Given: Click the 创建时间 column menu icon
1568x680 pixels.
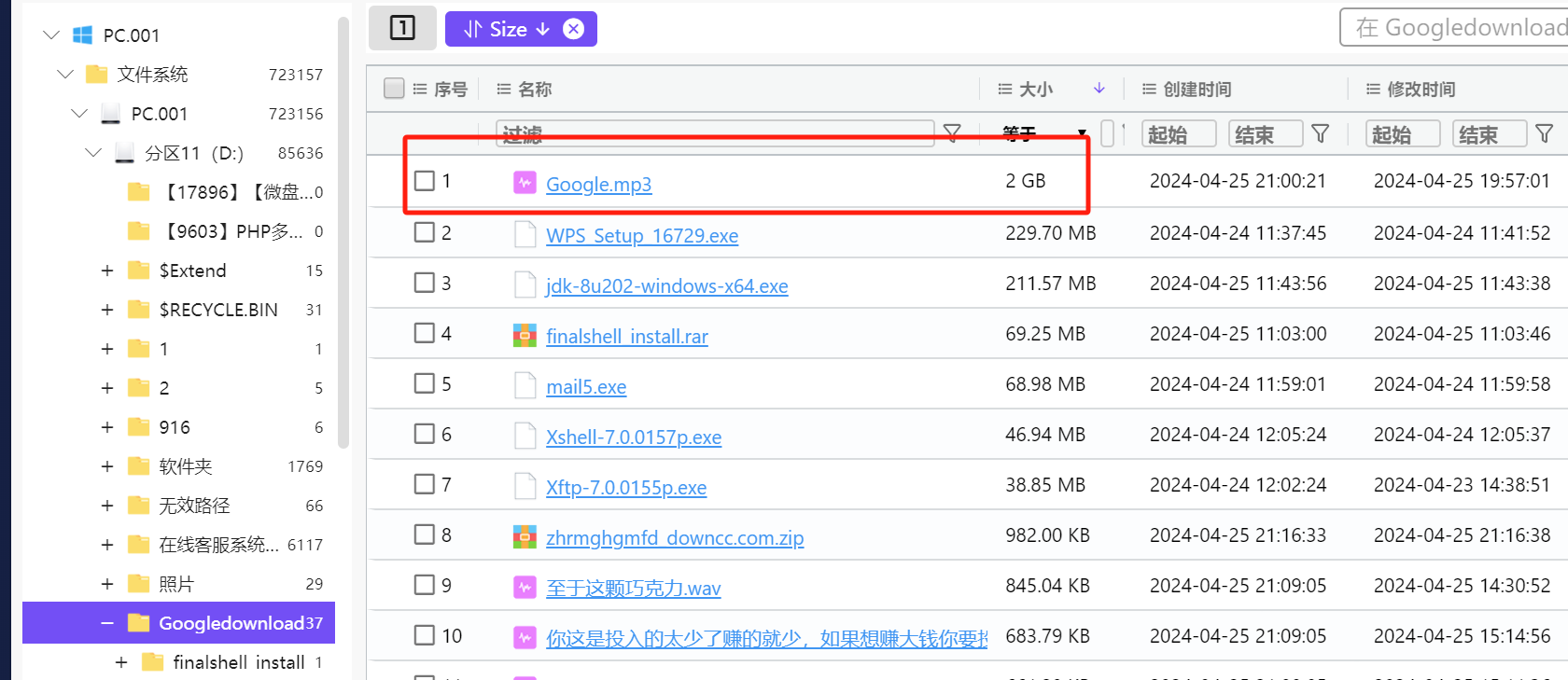Looking at the screenshot, I should 1149,90.
